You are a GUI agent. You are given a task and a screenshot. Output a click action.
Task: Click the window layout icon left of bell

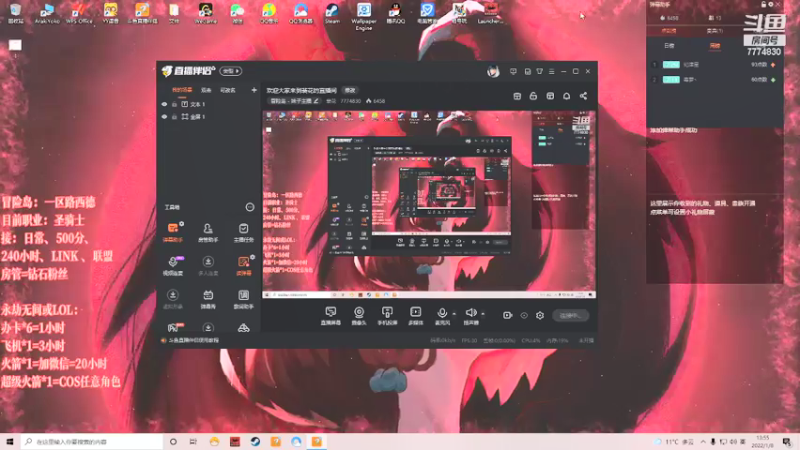click(x=550, y=96)
